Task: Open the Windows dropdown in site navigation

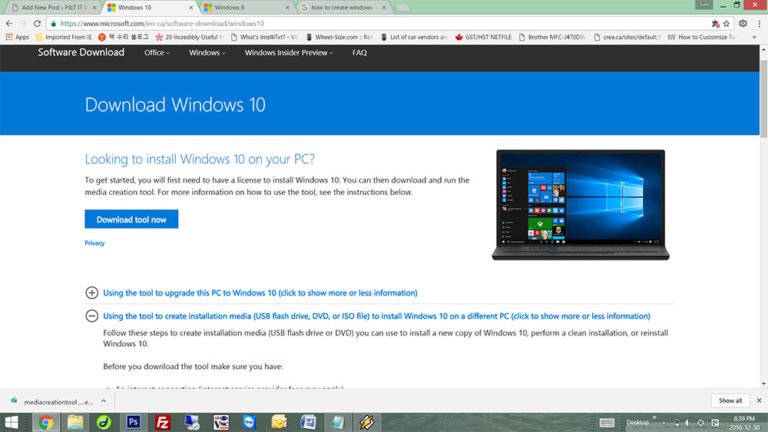Action: (x=207, y=53)
